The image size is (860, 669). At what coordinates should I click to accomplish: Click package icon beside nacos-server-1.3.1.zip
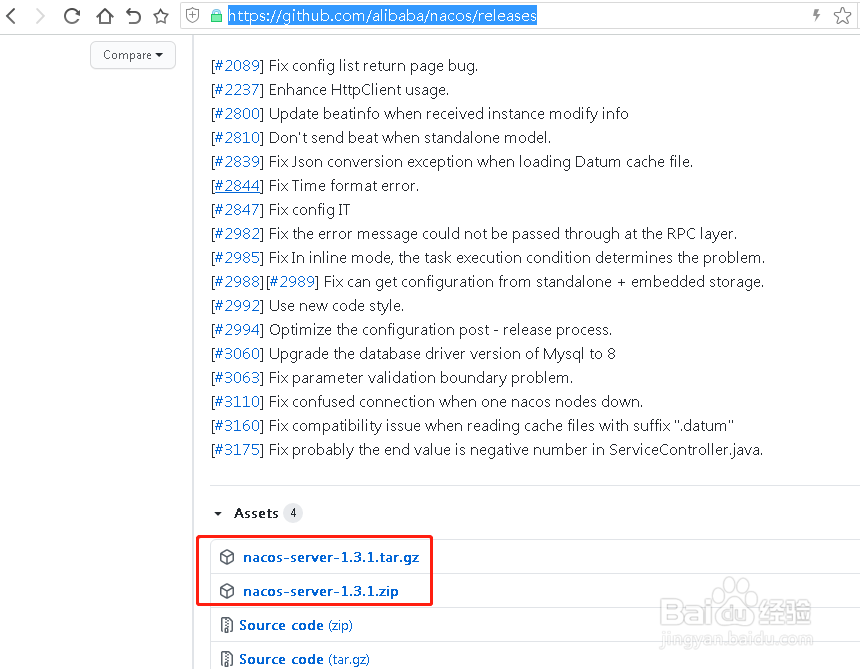tap(227, 591)
